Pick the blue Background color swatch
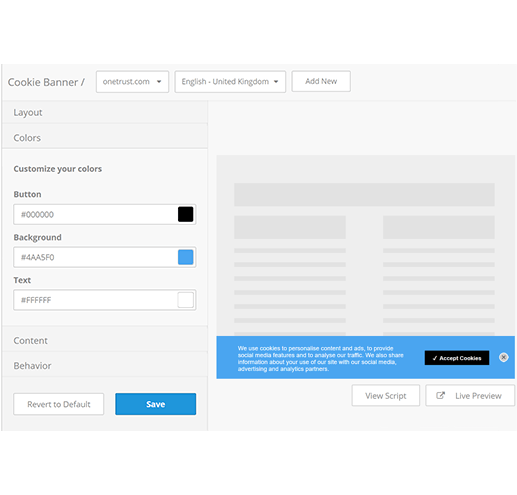The height and width of the screenshot is (495, 517). coord(186,257)
